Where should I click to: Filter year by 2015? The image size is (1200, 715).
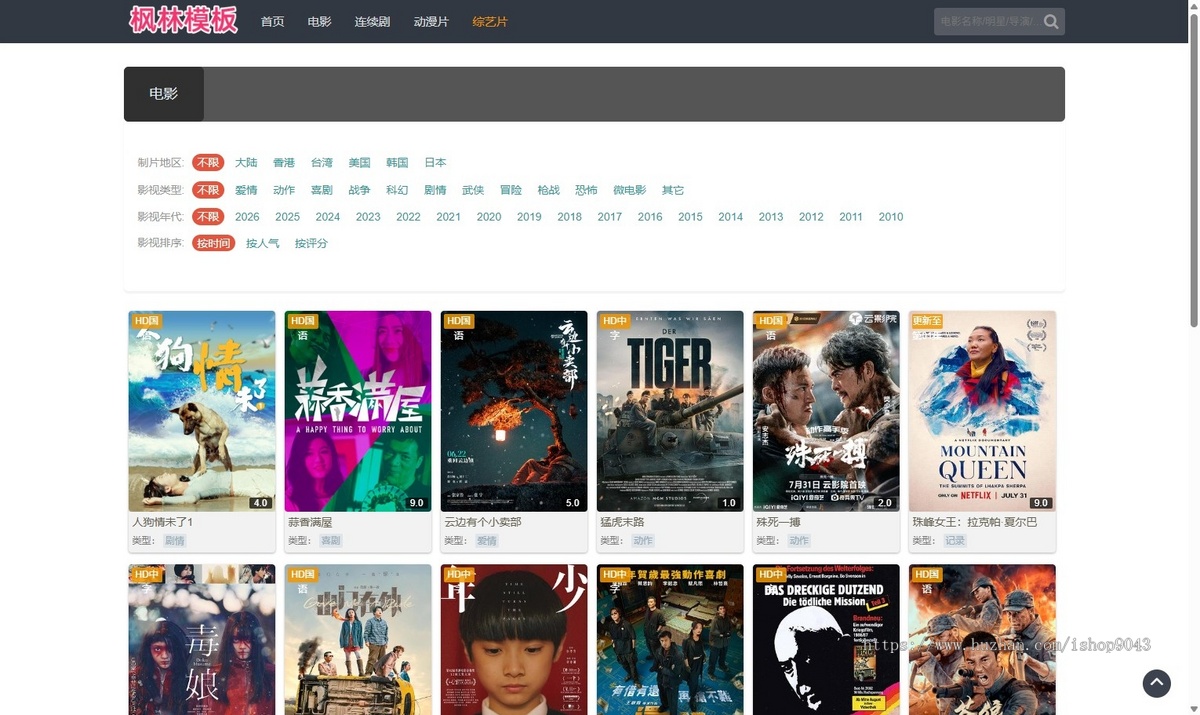690,217
